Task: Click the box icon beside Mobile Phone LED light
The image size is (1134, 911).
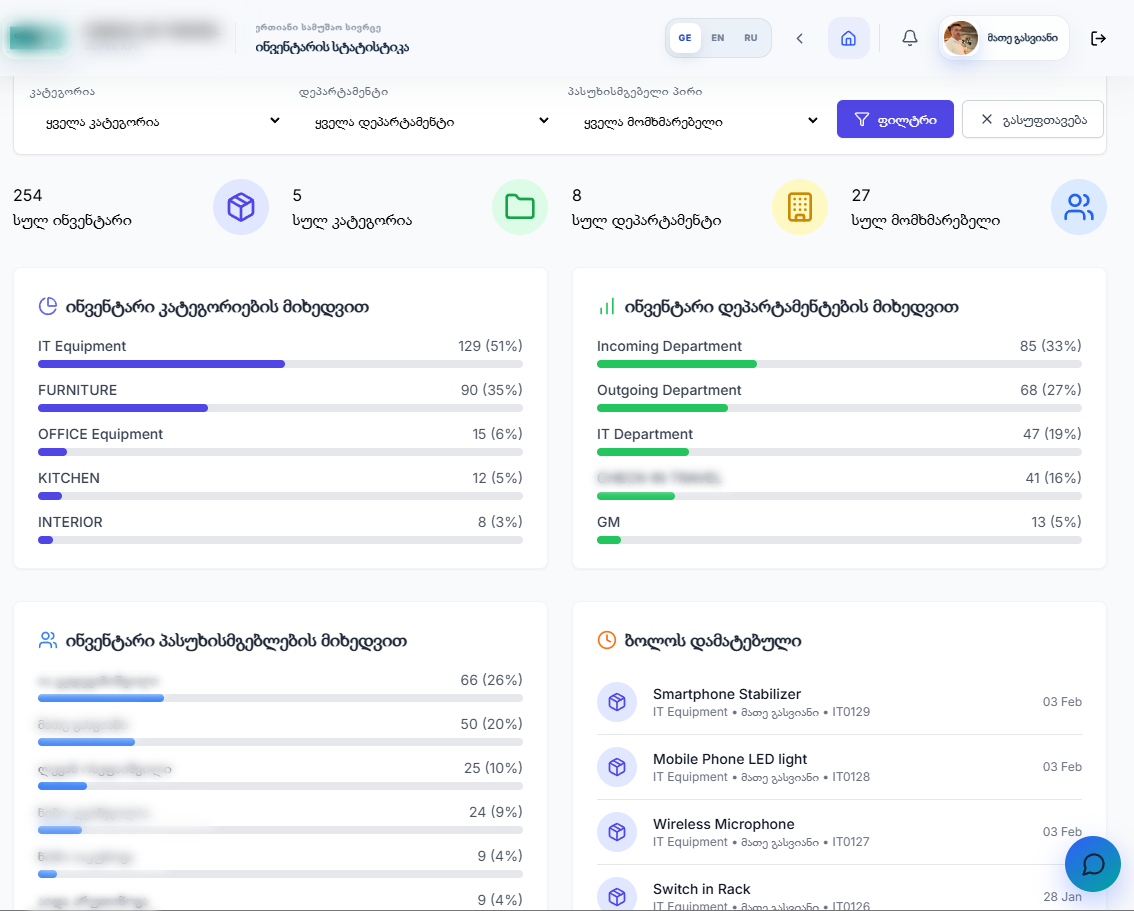Action: click(x=617, y=767)
